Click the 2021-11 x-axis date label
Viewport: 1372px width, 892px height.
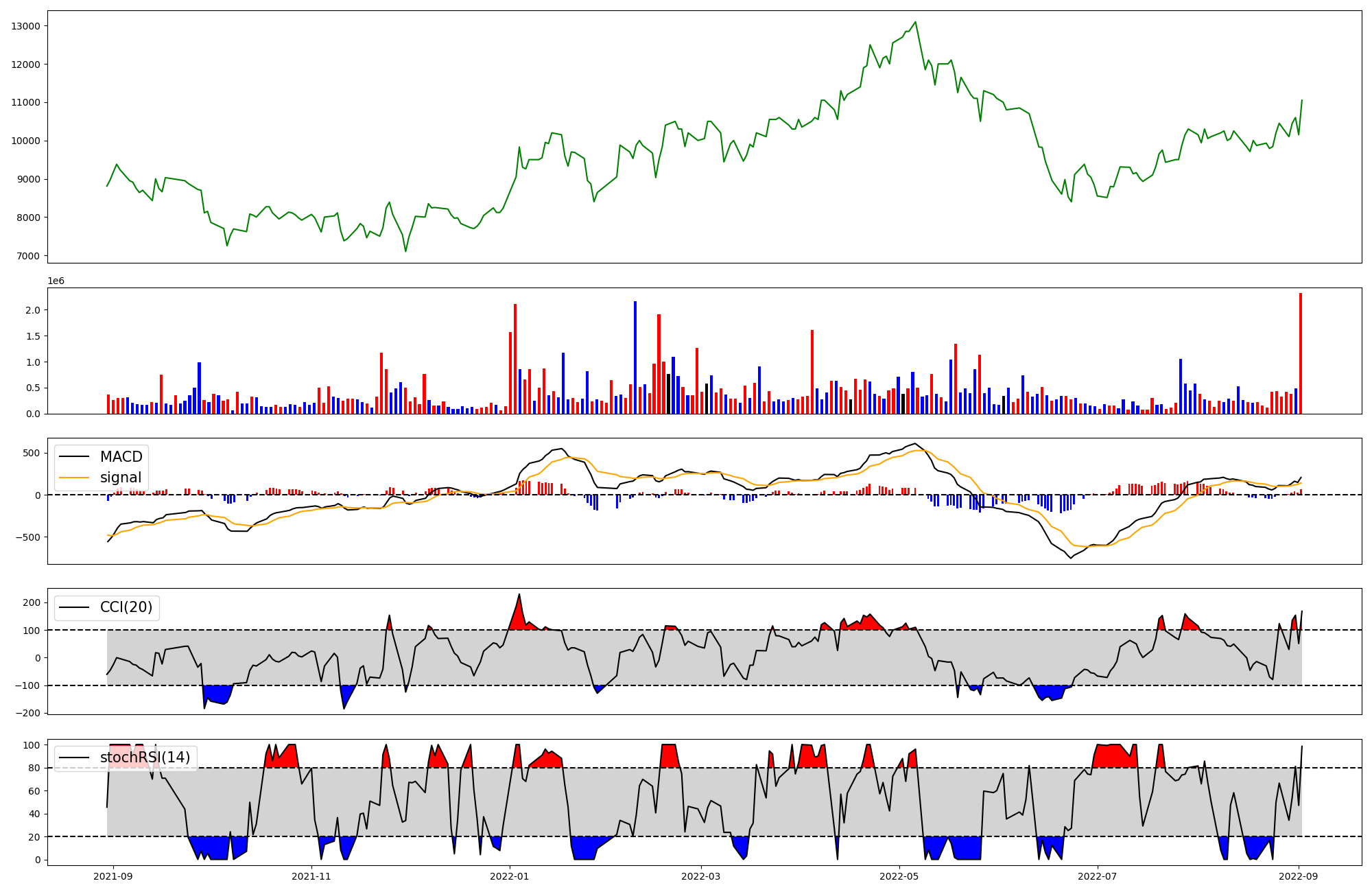tap(312, 876)
